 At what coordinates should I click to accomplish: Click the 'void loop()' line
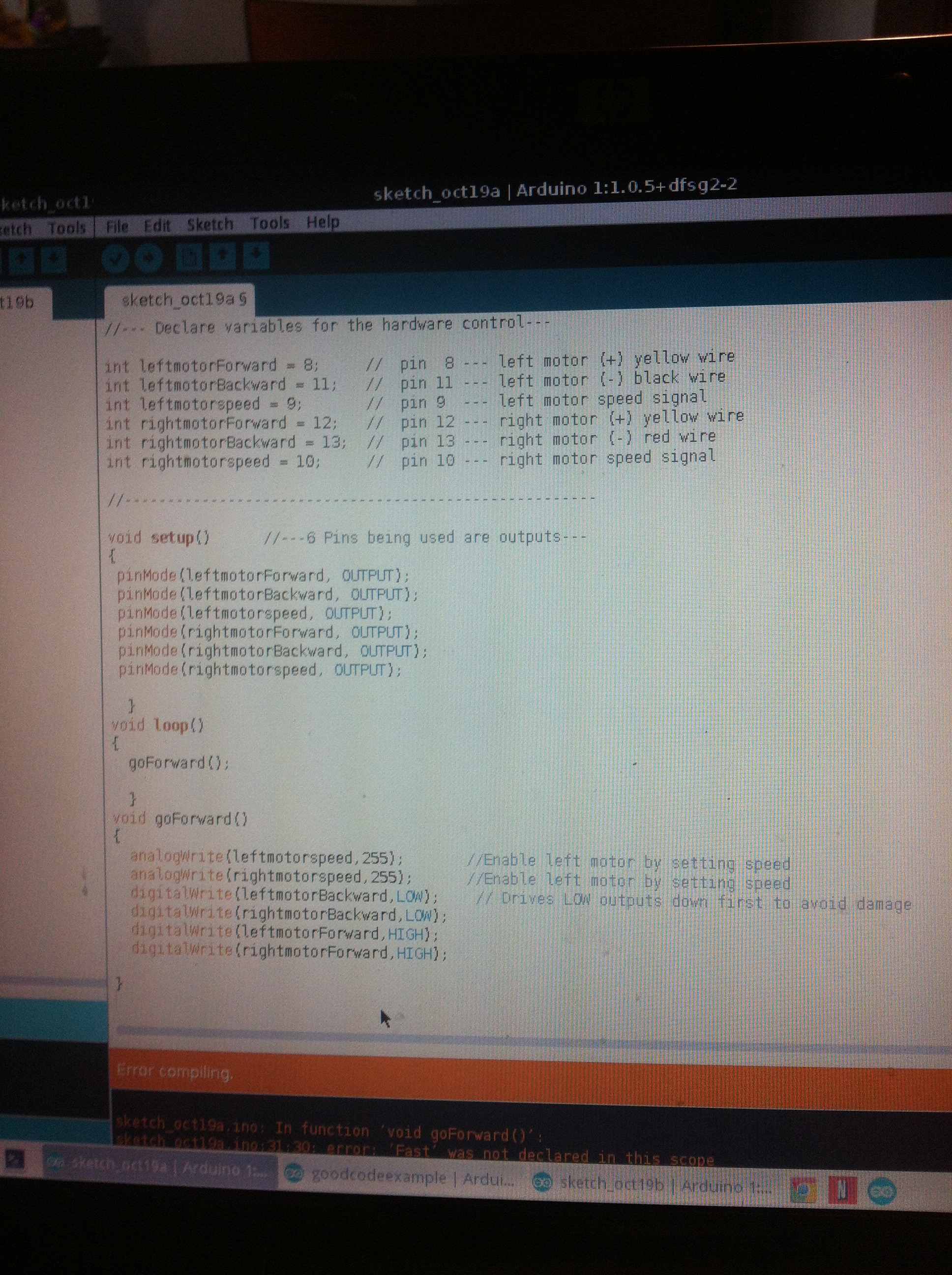coord(157,725)
